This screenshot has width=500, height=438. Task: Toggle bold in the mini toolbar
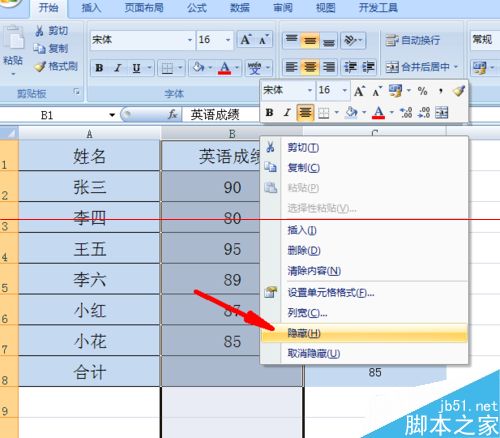(x=269, y=112)
